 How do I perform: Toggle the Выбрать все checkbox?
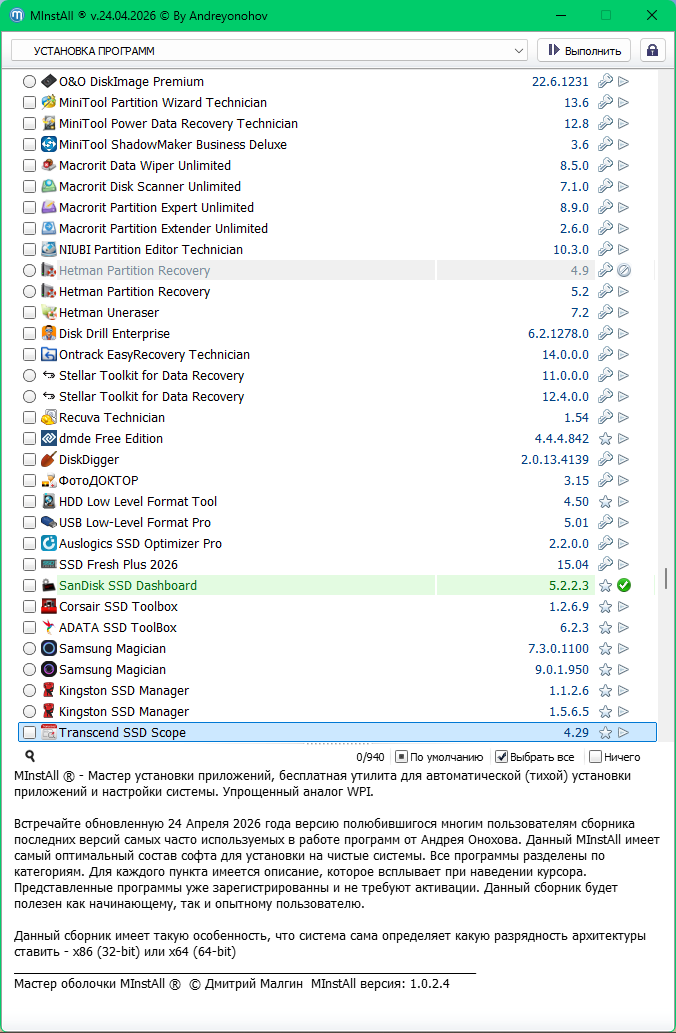click(x=502, y=757)
